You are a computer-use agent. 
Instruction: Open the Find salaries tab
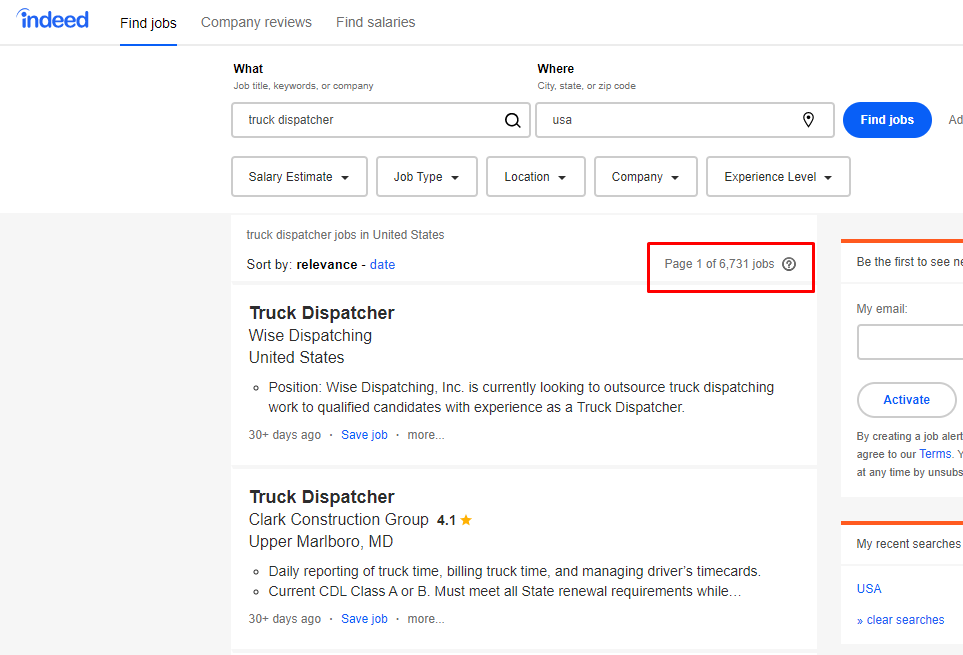[x=375, y=22]
